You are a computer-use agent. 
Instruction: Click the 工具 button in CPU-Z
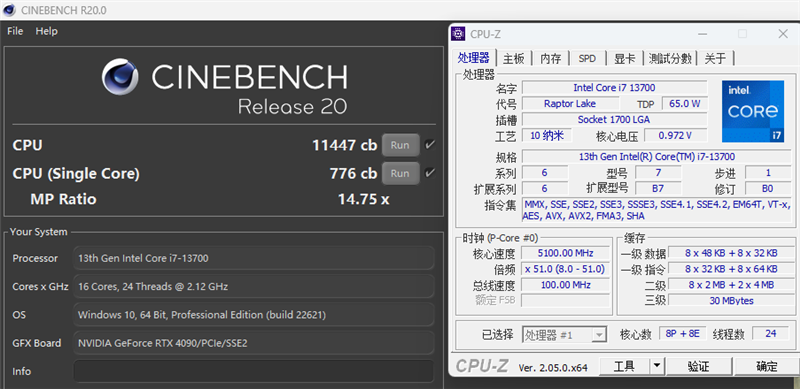[x=624, y=366]
